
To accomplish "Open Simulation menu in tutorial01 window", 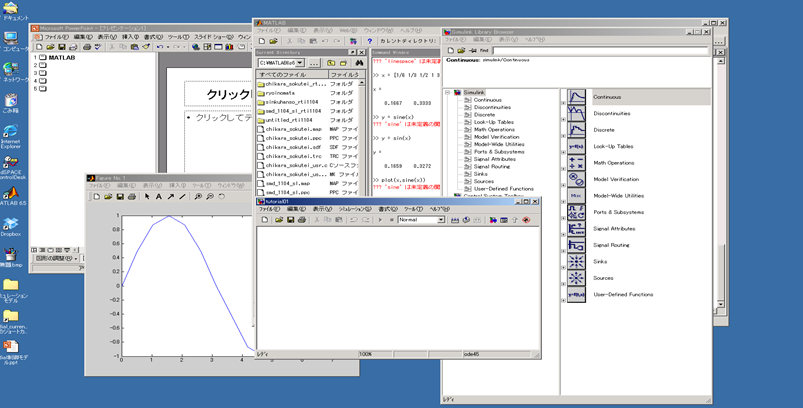I will (x=355, y=209).
